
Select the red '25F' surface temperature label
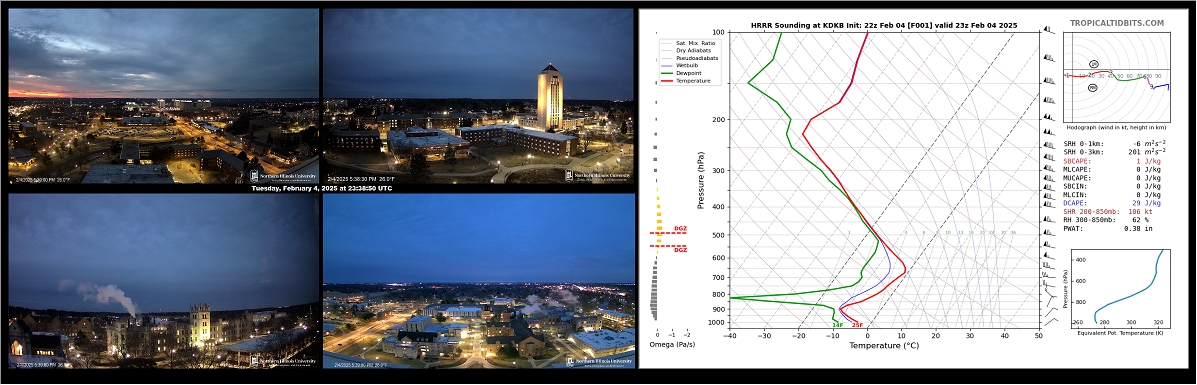[x=857, y=325]
